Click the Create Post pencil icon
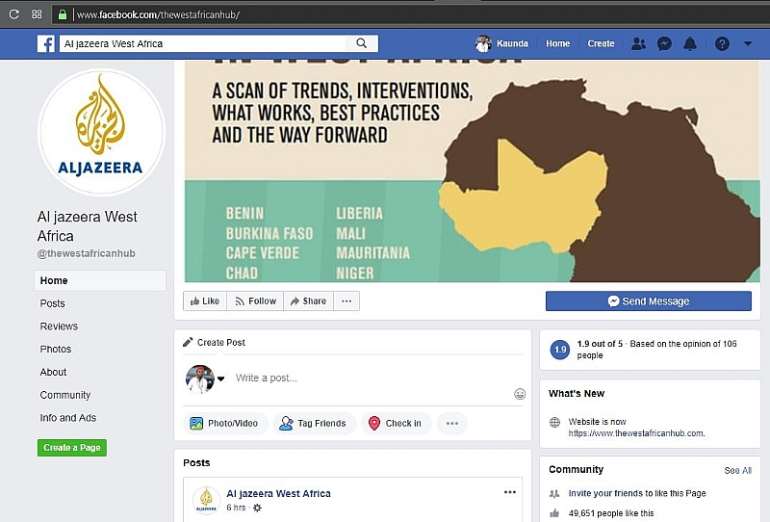Viewport: 770px width, 522px height. pos(188,342)
